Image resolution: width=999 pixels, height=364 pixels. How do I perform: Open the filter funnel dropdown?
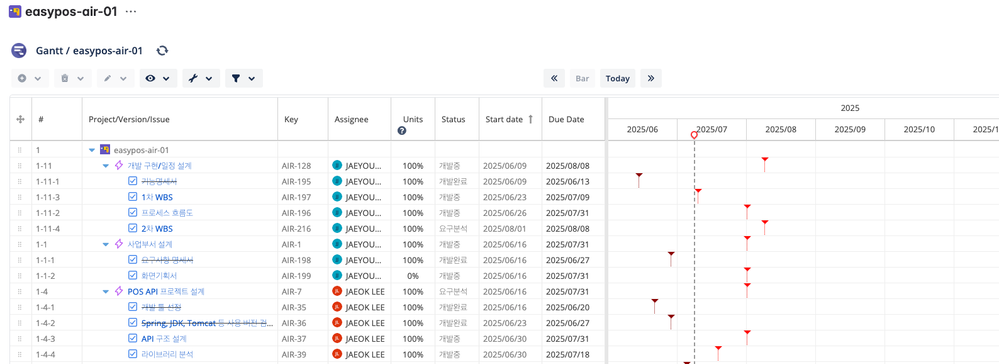tap(244, 78)
